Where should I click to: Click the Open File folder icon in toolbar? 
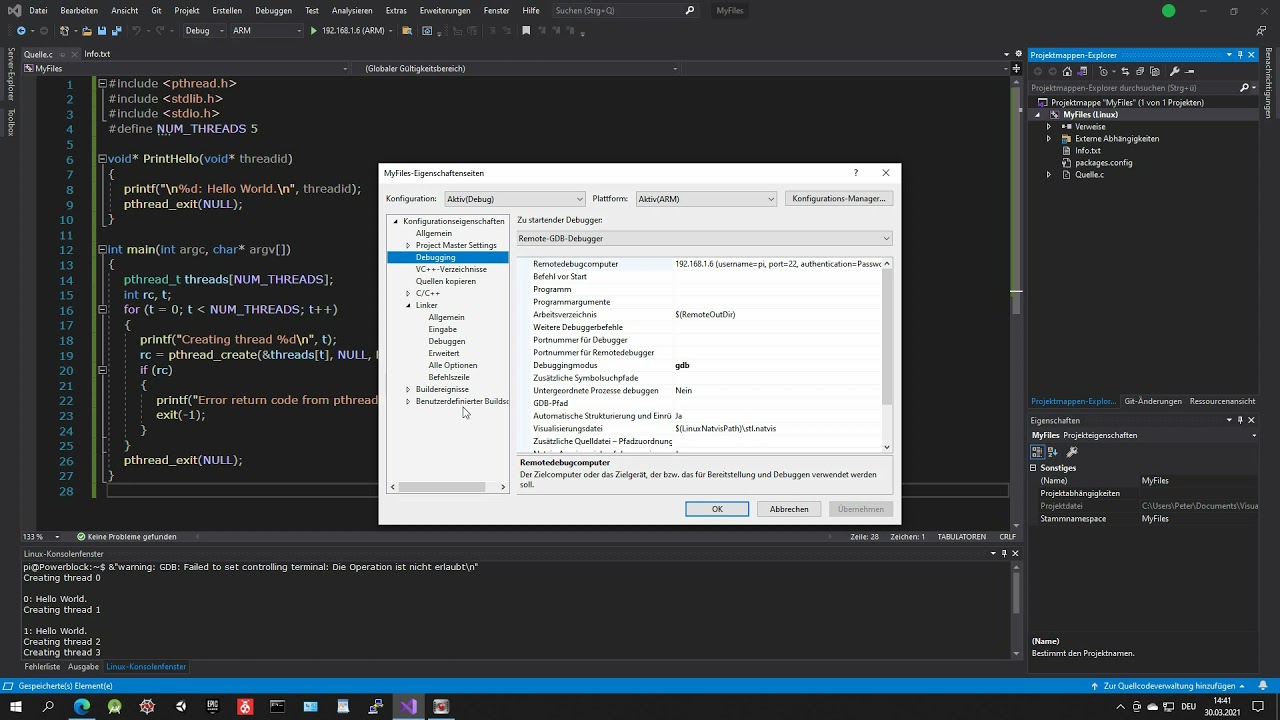coord(87,30)
